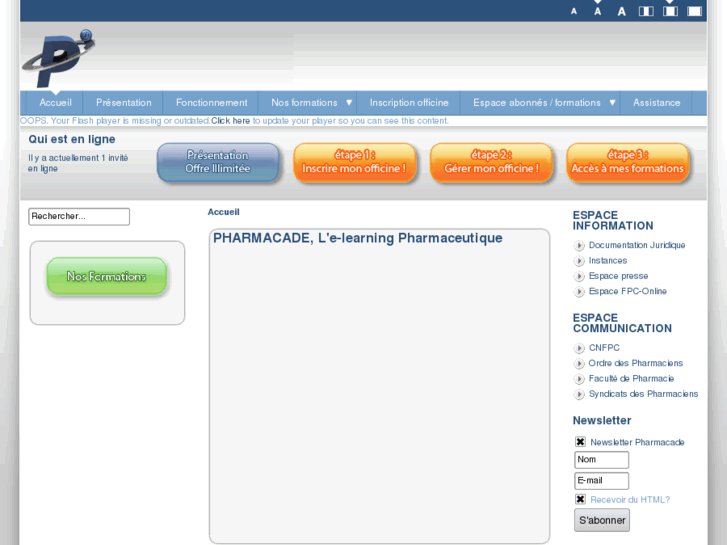Click the green Nos Formations button
The width and height of the screenshot is (727, 545).
point(107,276)
